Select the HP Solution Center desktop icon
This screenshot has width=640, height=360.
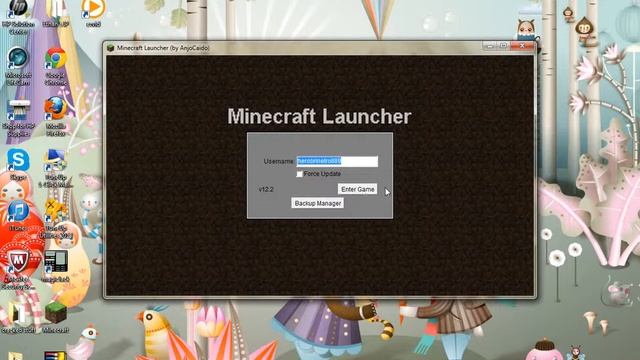[18, 17]
